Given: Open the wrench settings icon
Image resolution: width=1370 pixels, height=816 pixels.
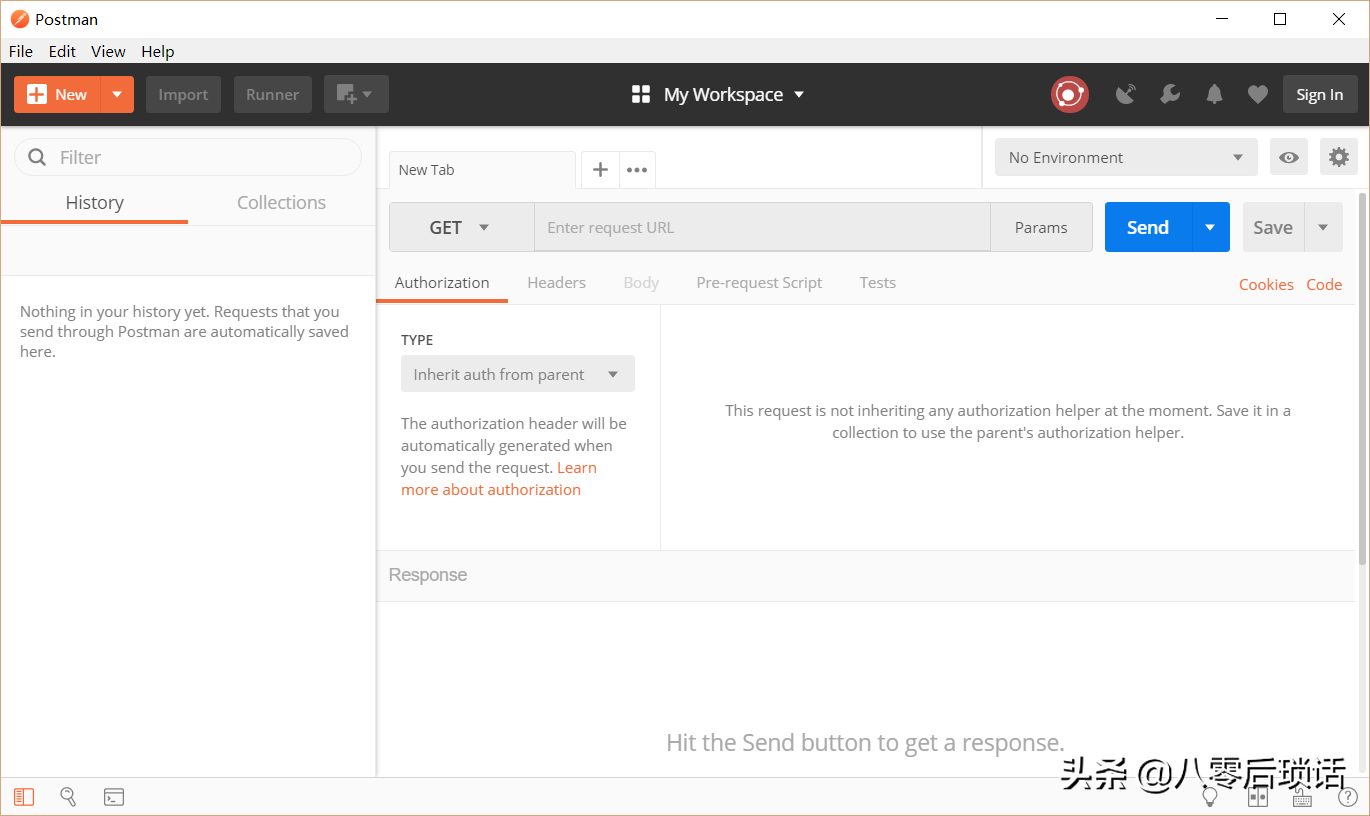Looking at the screenshot, I should click(1170, 94).
